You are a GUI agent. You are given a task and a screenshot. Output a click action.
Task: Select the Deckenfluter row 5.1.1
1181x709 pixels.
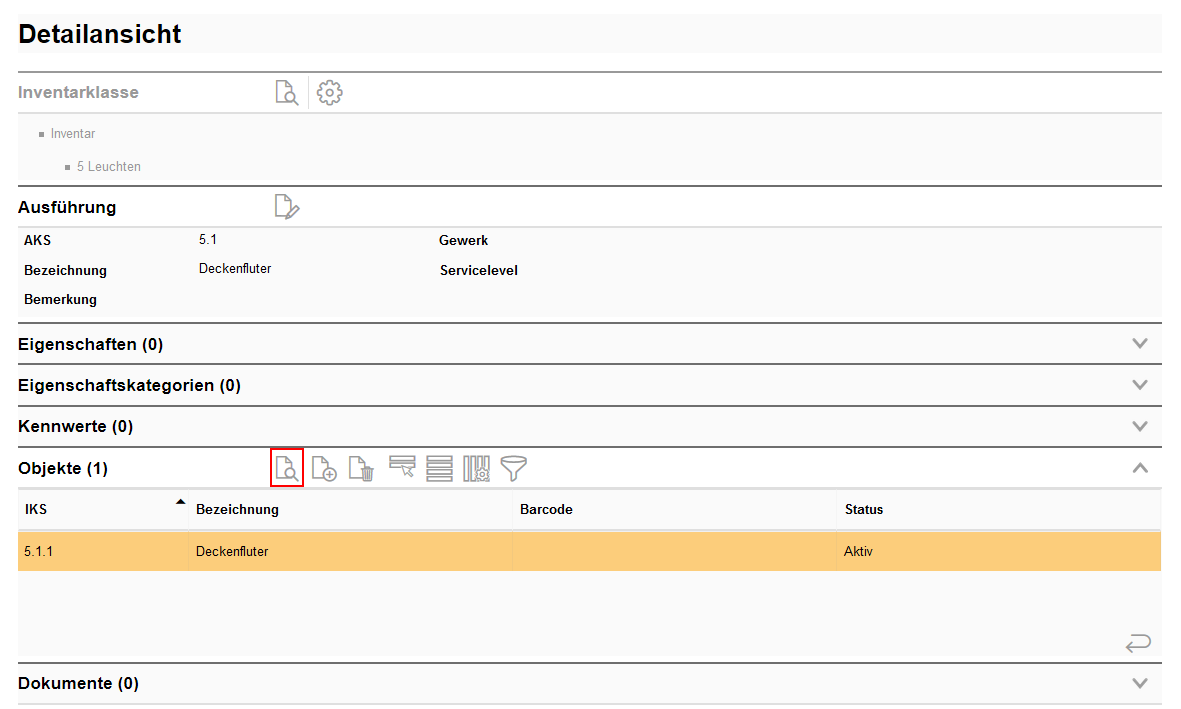[x=232, y=551]
